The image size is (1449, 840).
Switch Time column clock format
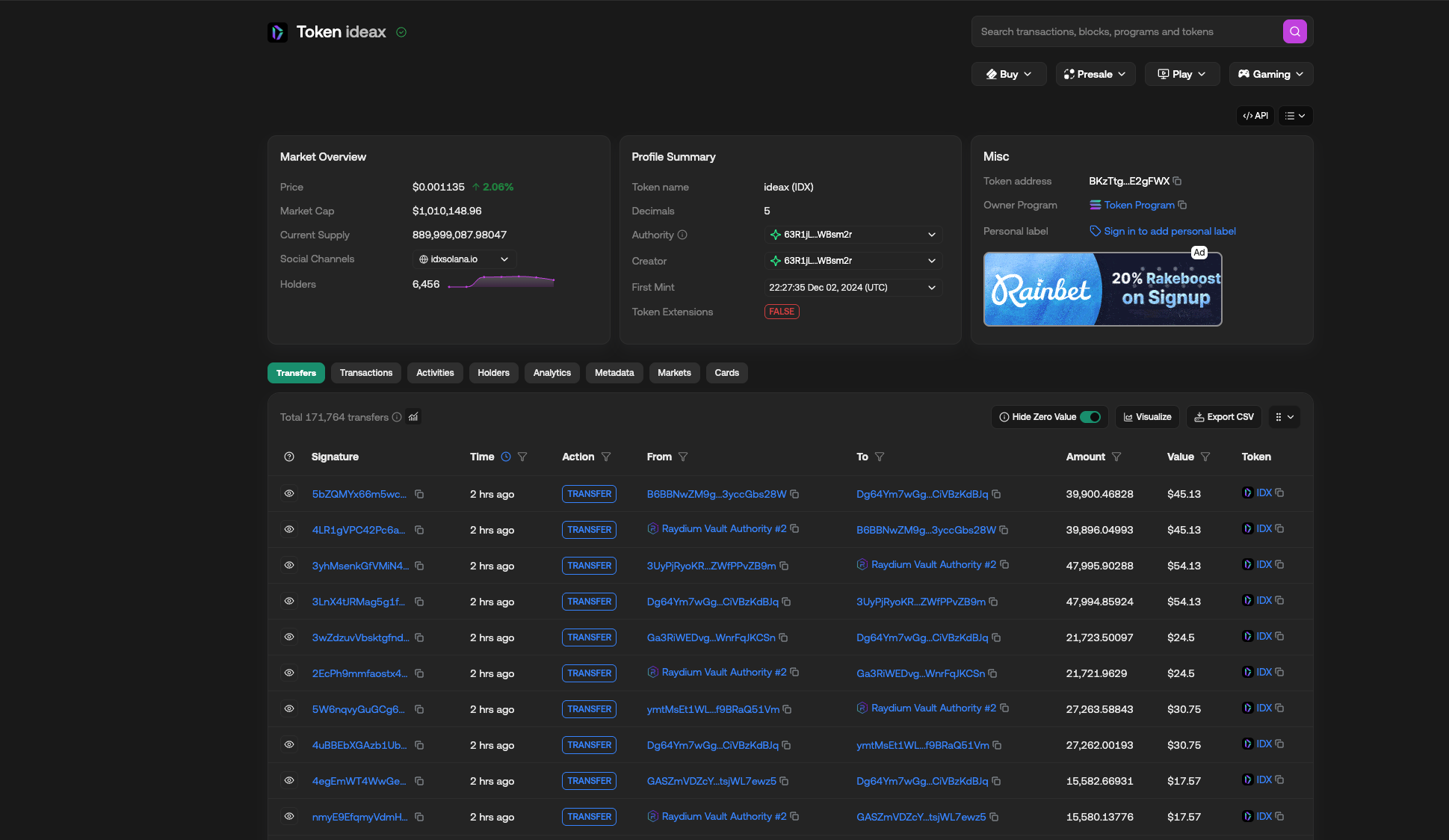pyautogui.click(x=506, y=457)
